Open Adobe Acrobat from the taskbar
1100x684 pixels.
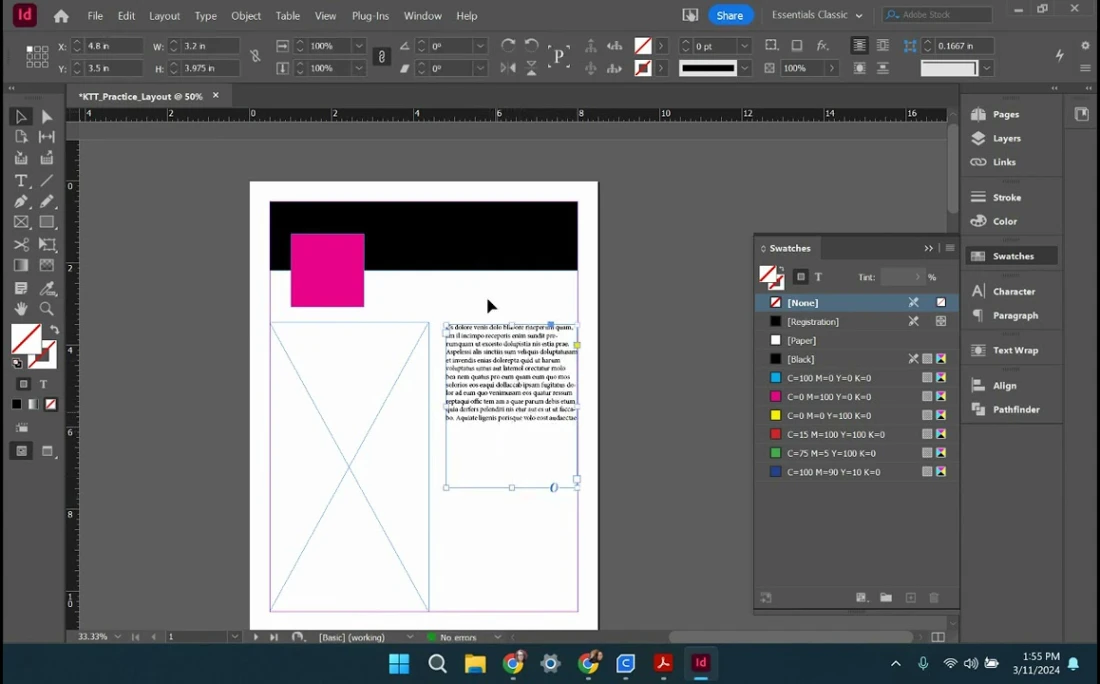(x=662, y=663)
